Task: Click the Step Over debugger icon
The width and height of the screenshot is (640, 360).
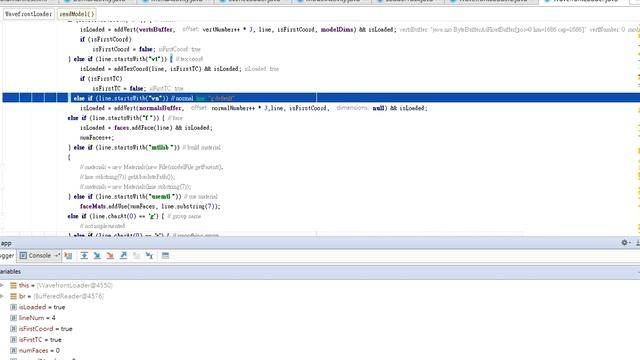Action: pos(84,256)
